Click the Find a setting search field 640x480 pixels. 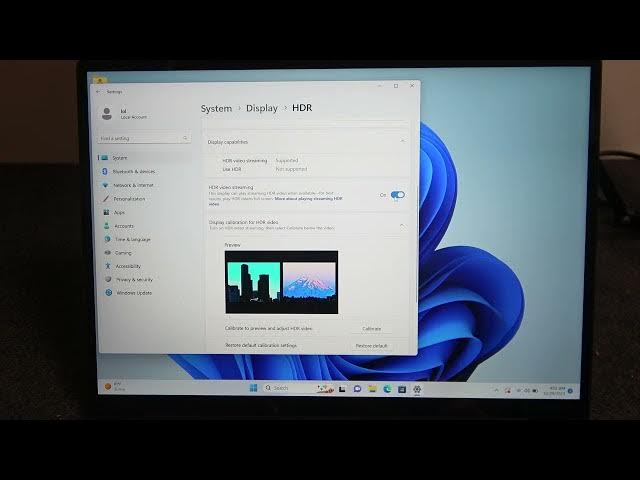144,138
